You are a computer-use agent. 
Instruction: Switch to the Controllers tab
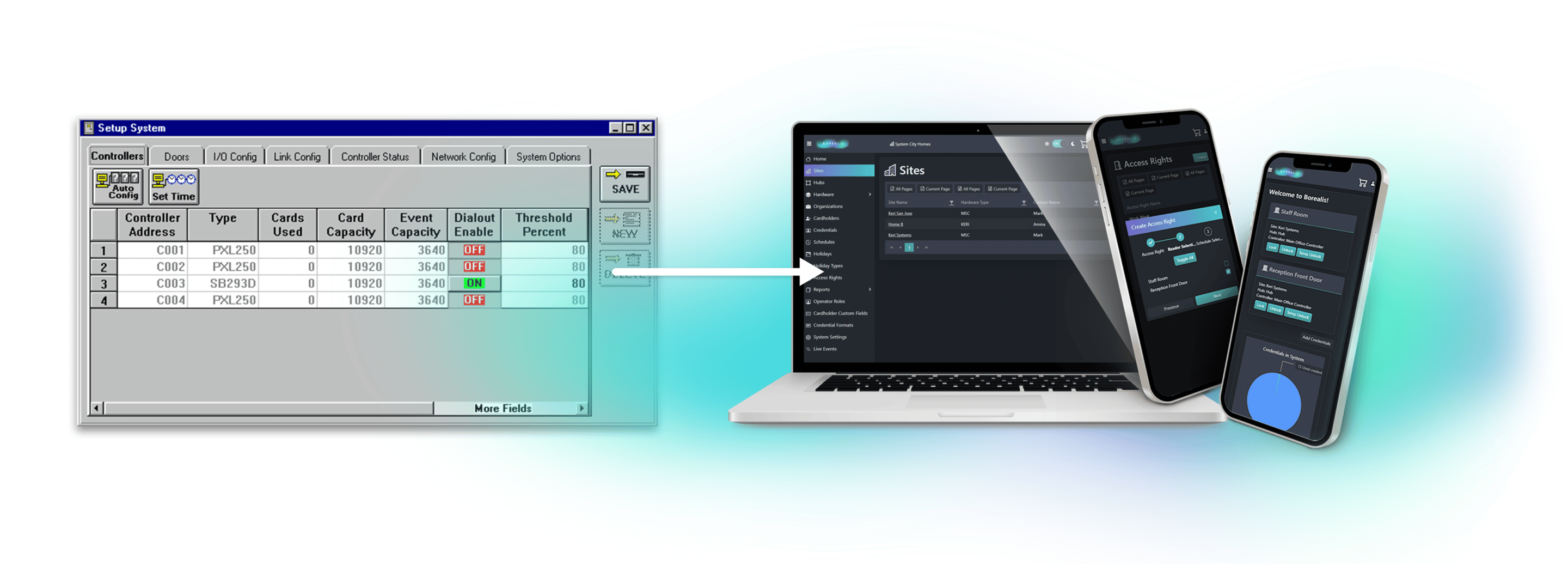pyautogui.click(x=118, y=156)
